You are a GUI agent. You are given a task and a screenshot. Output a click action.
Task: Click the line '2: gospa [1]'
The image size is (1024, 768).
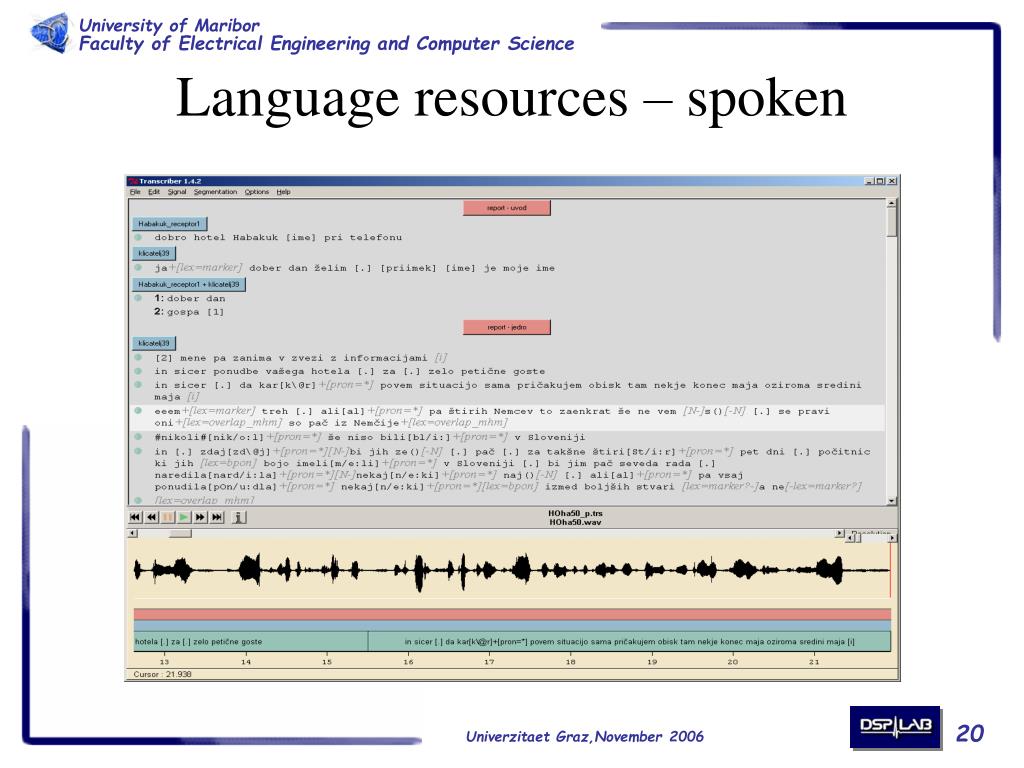(x=189, y=312)
